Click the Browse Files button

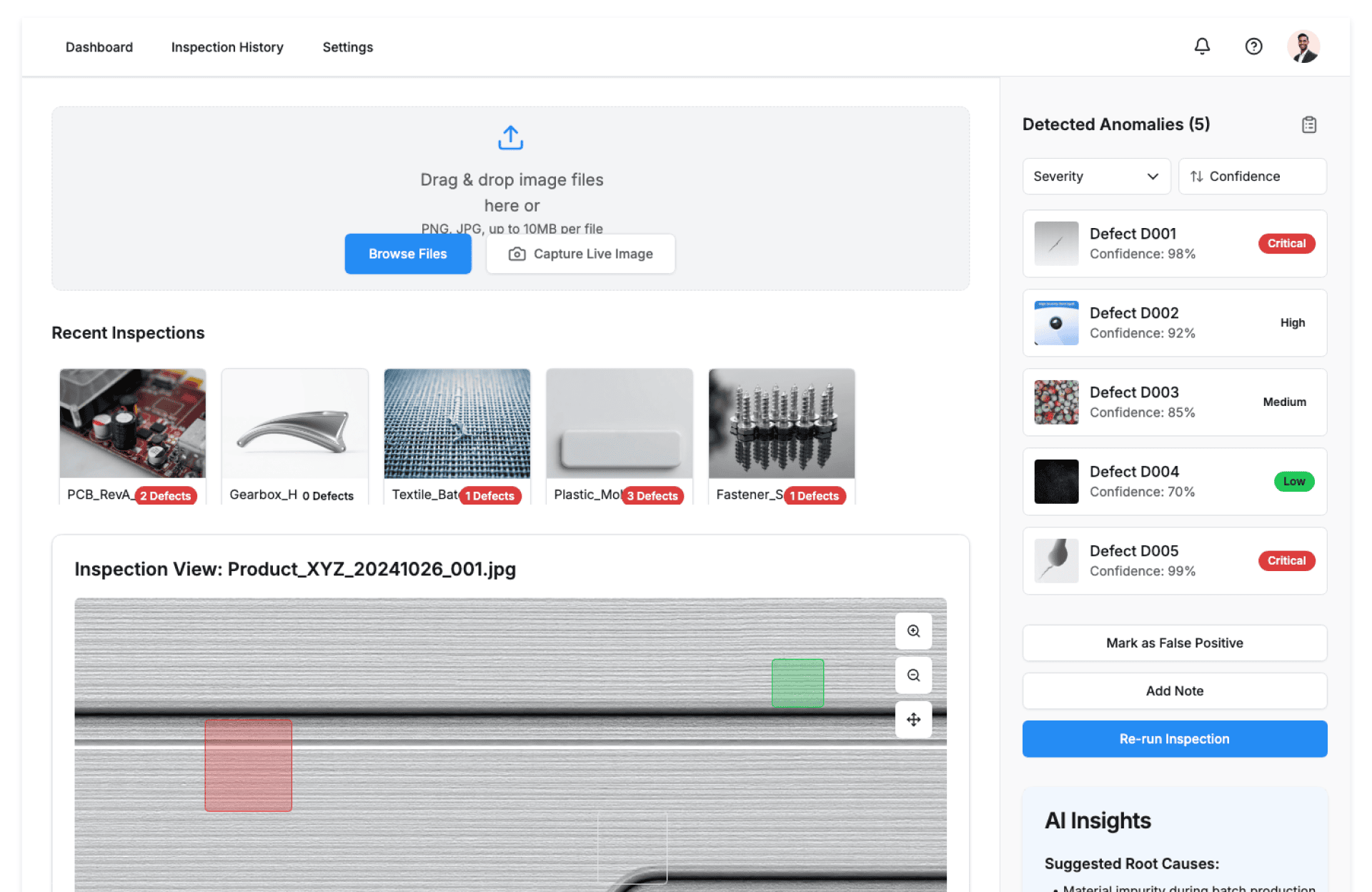tap(407, 254)
